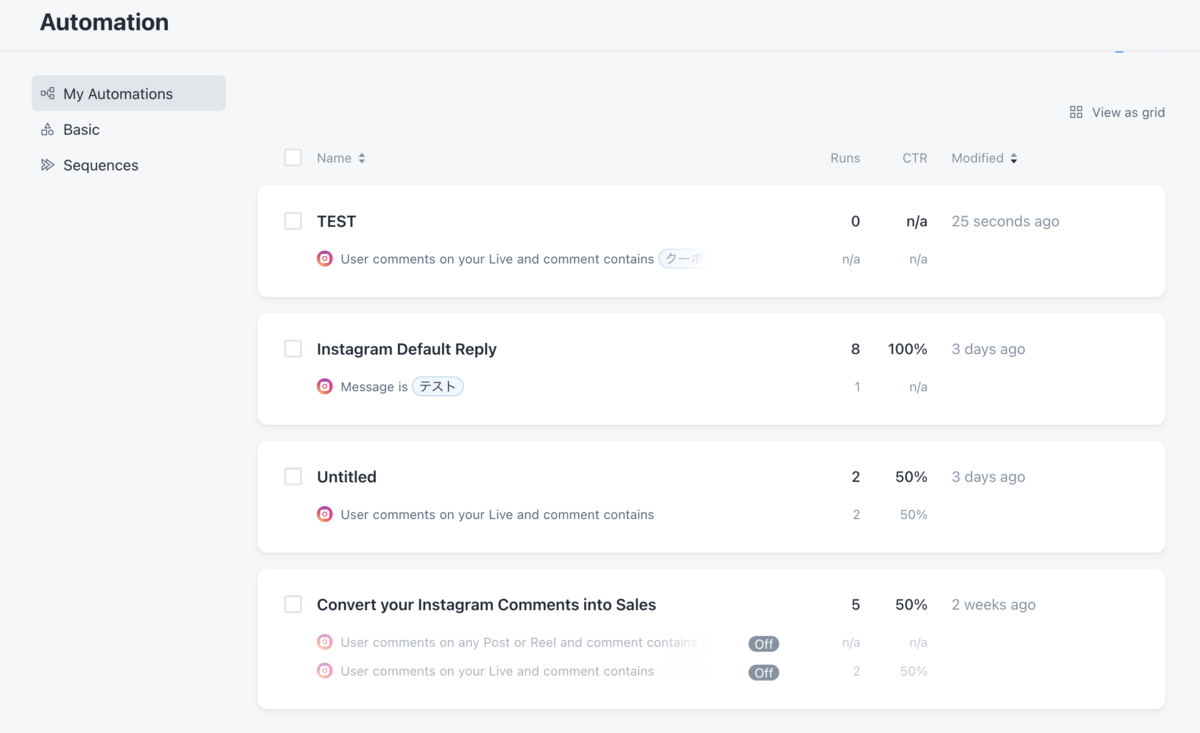The width and height of the screenshot is (1200, 733).
Task: Click the テスト keyword tag
Action: [438, 387]
